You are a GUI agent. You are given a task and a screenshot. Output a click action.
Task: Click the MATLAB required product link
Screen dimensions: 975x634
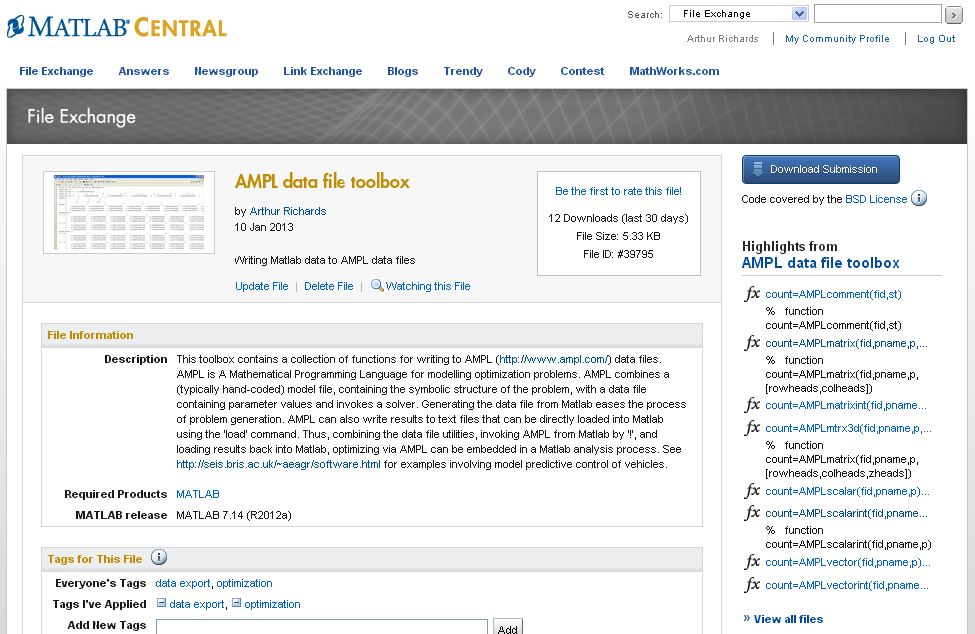click(198, 494)
